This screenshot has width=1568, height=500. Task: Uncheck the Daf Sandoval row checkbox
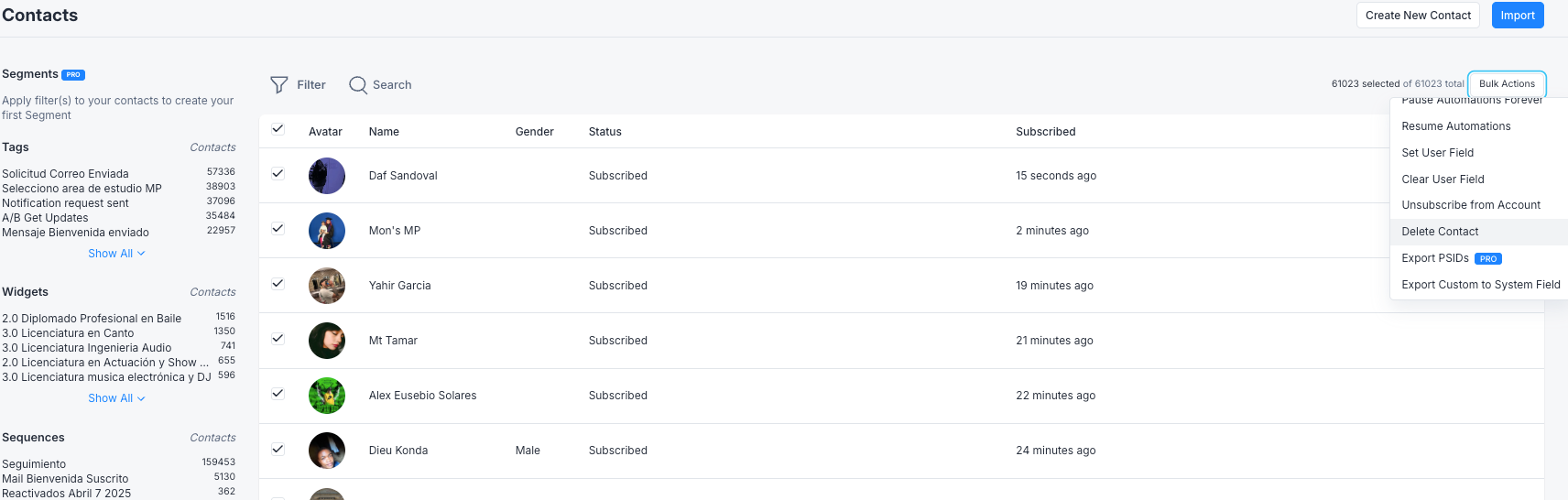pyautogui.click(x=278, y=173)
